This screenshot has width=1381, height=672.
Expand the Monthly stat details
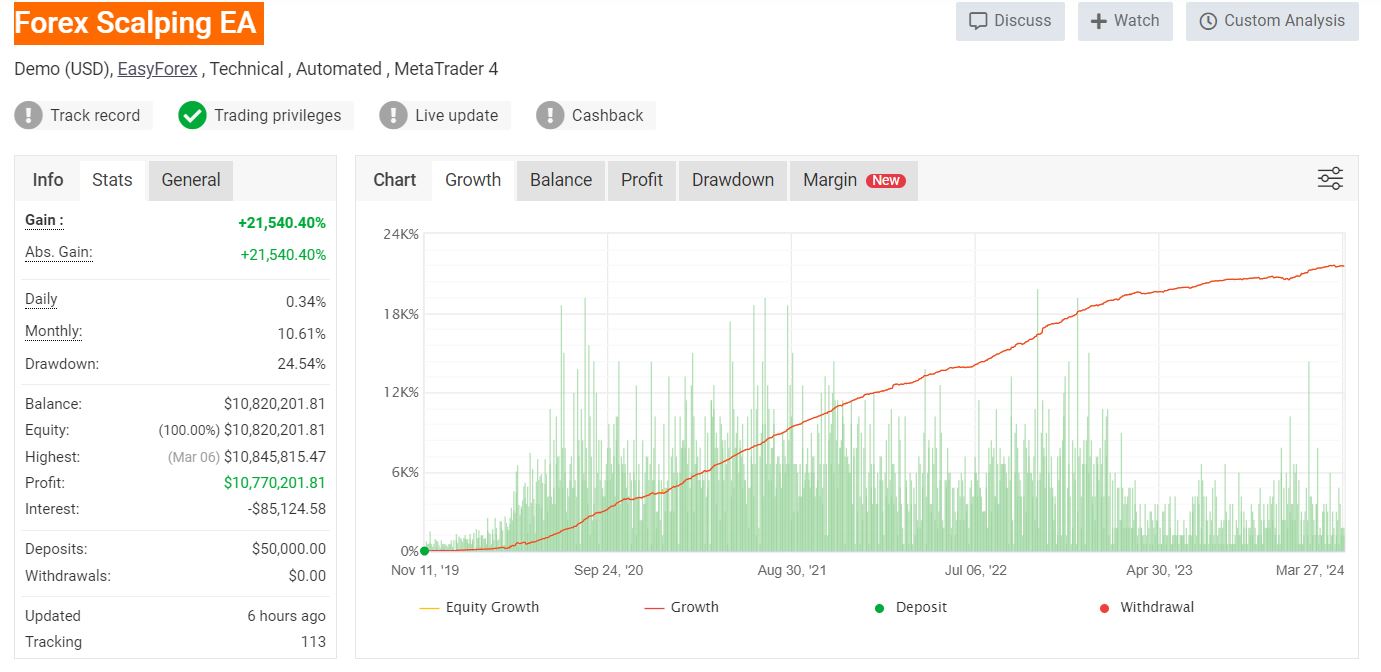click(x=52, y=331)
